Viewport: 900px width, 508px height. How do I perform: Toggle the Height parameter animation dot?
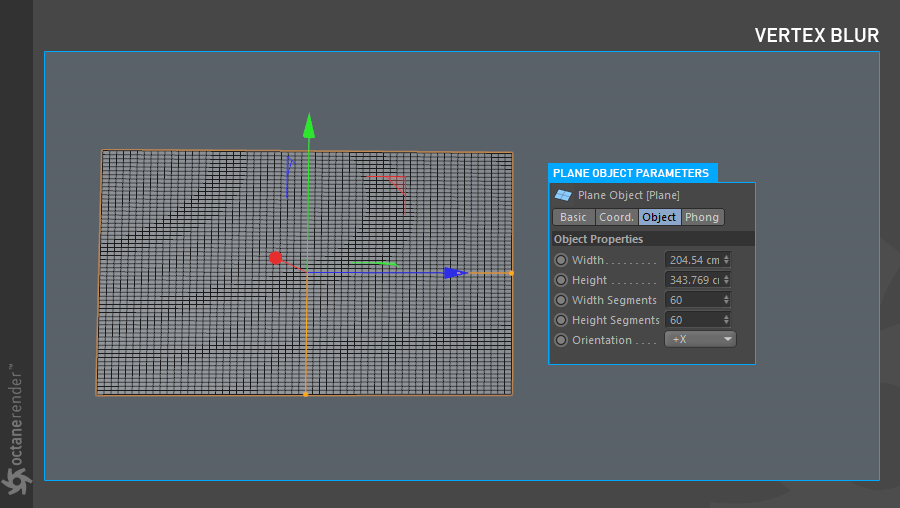click(x=561, y=280)
